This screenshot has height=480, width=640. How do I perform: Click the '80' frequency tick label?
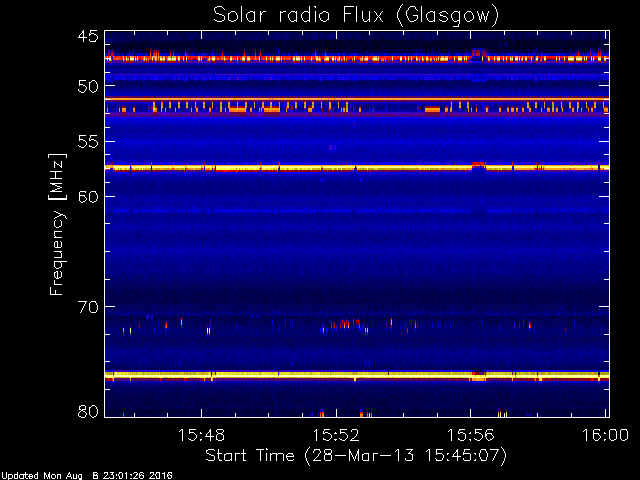88,411
